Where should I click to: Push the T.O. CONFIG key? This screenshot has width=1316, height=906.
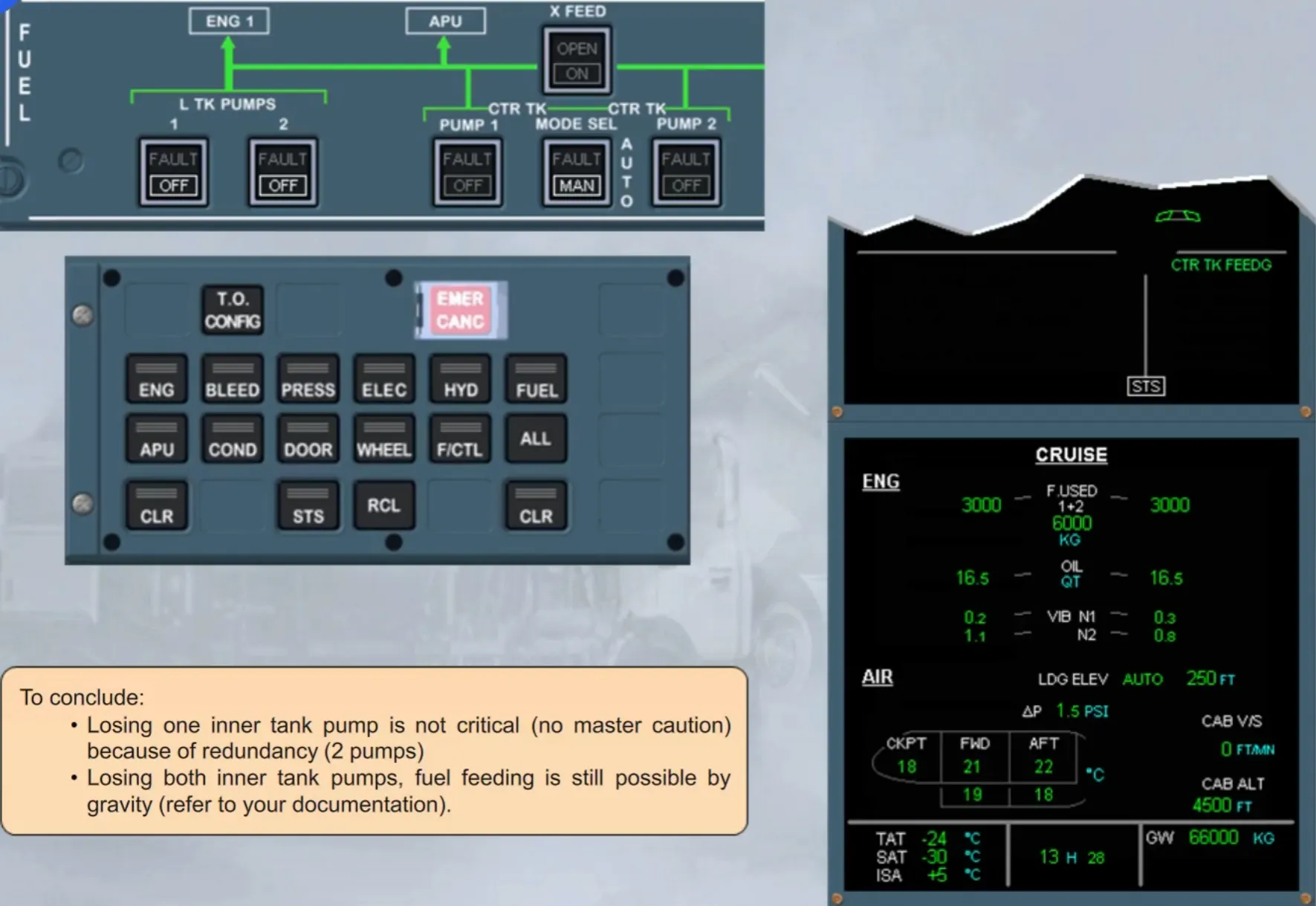click(233, 310)
